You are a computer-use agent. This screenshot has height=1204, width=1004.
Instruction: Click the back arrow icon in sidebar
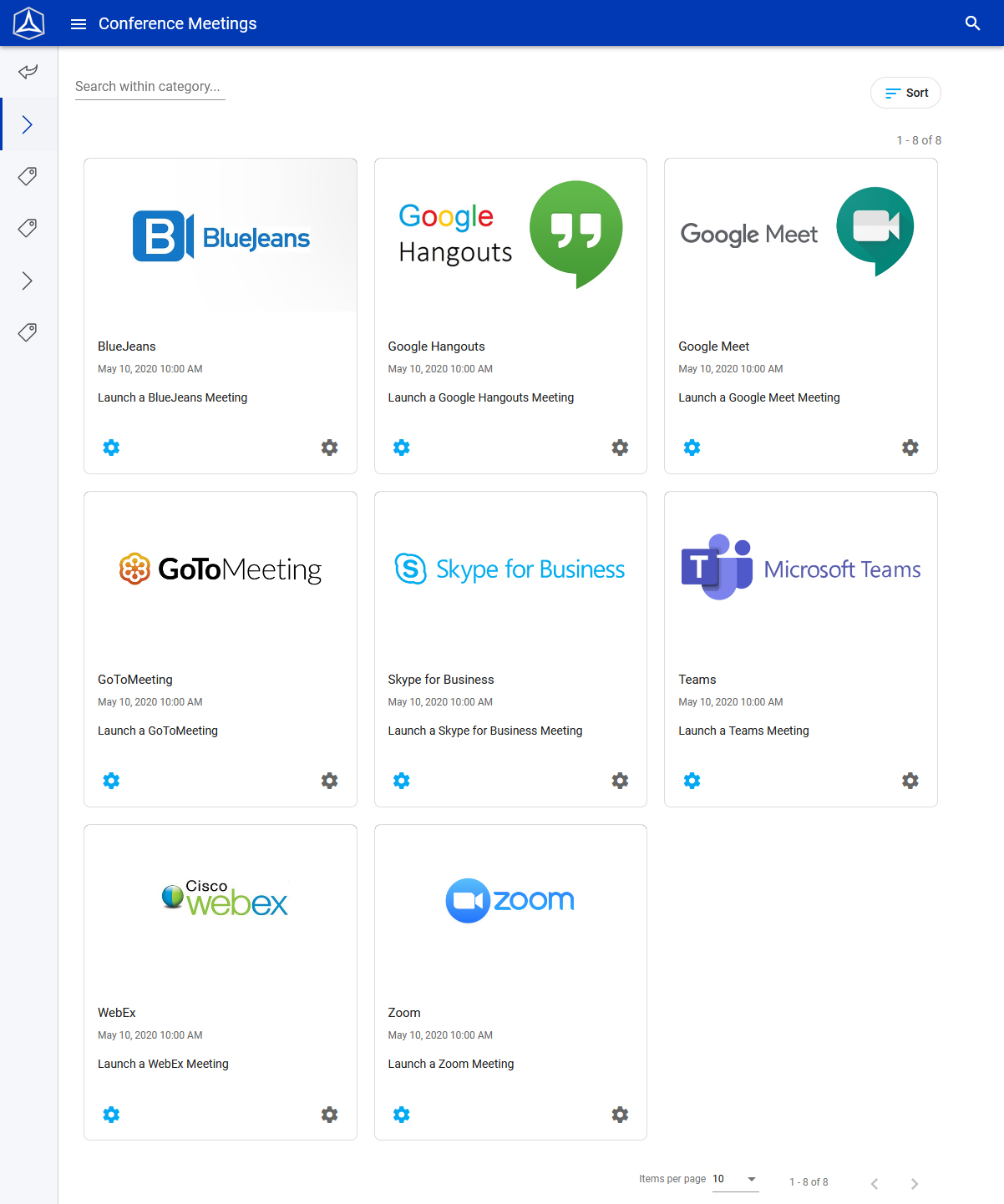pyautogui.click(x=28, y=72)
